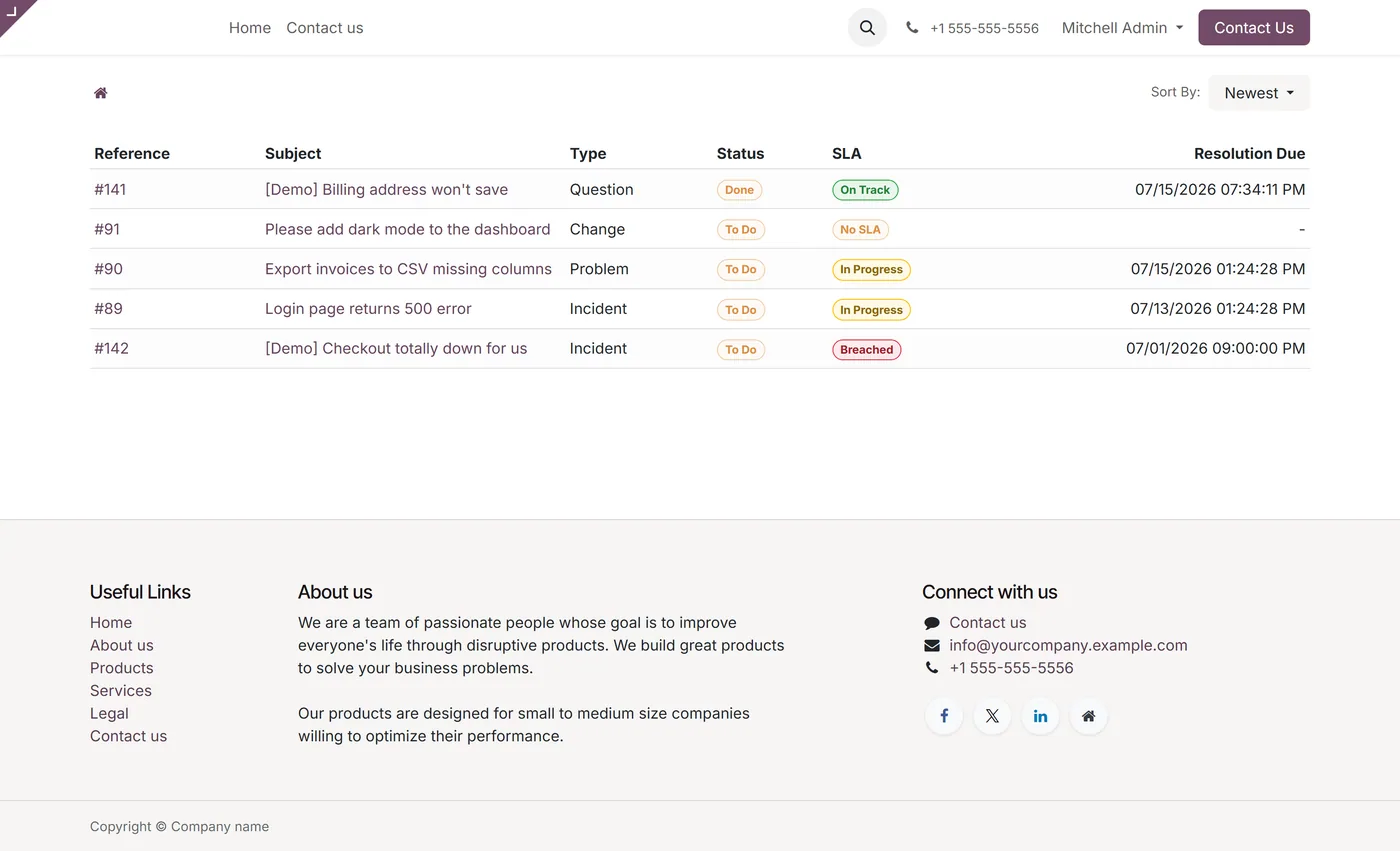The height and width of the screenshot is (851, 1400).
Task: Open 'Login page returns 500 error' ticket
Action: [x=368, y=309]
